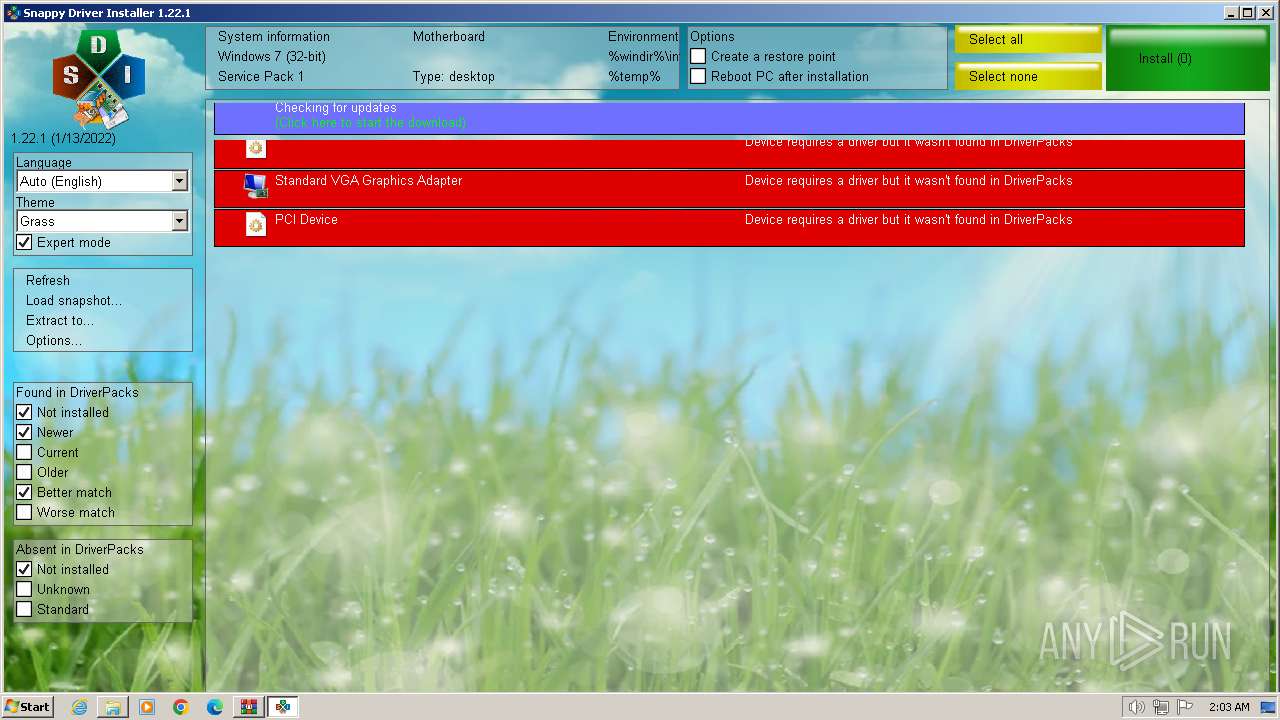Open the WinRAR taskbar icon

tap(248, 707)
